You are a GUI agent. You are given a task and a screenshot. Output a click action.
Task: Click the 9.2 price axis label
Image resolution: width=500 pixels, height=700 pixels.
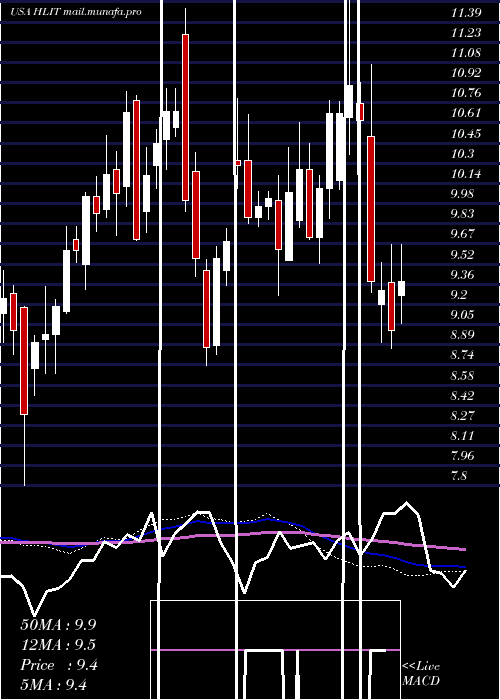[459, 295]
